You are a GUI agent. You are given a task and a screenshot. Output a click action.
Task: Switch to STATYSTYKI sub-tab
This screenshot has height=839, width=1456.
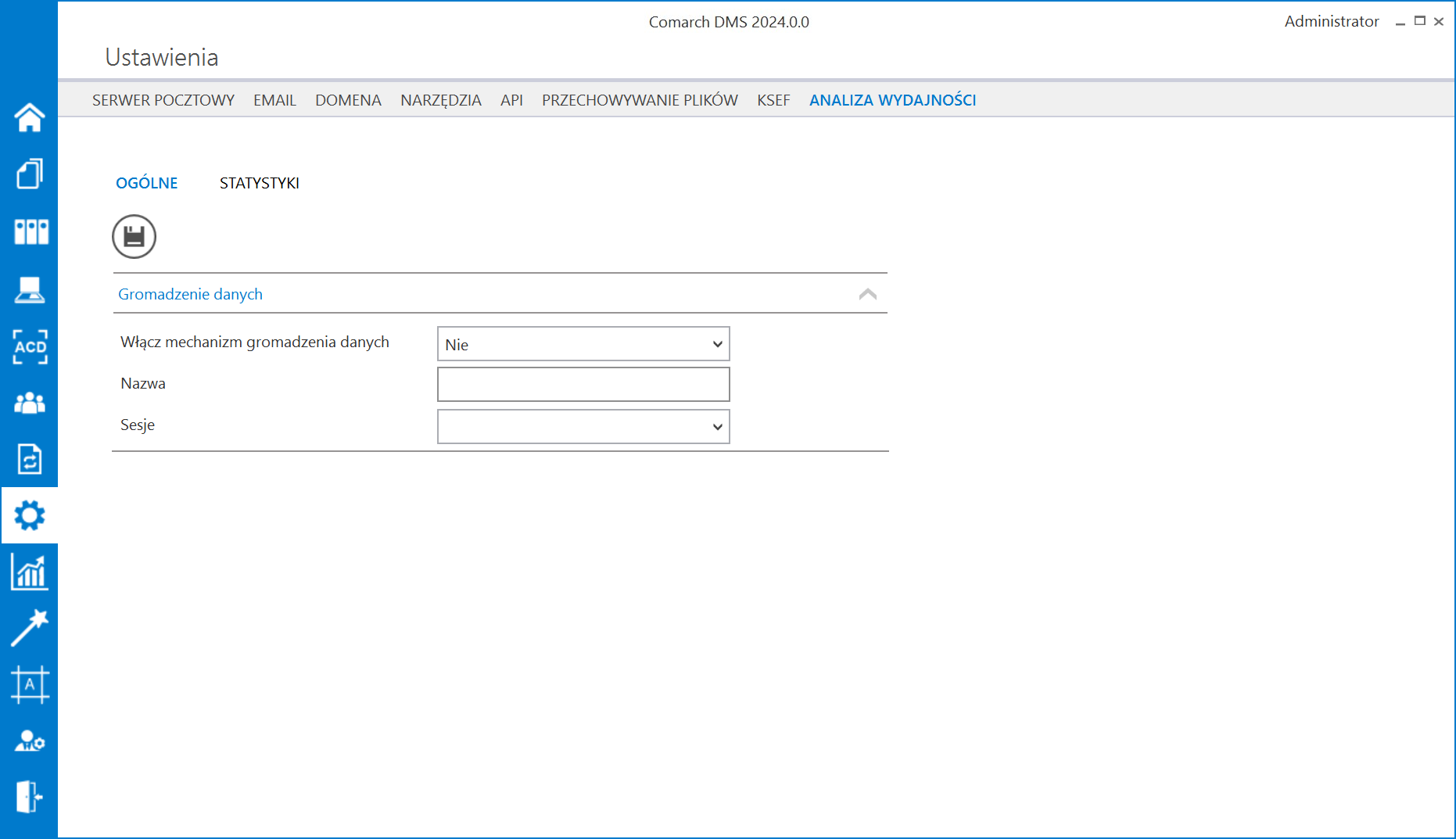tap(260, 183)
